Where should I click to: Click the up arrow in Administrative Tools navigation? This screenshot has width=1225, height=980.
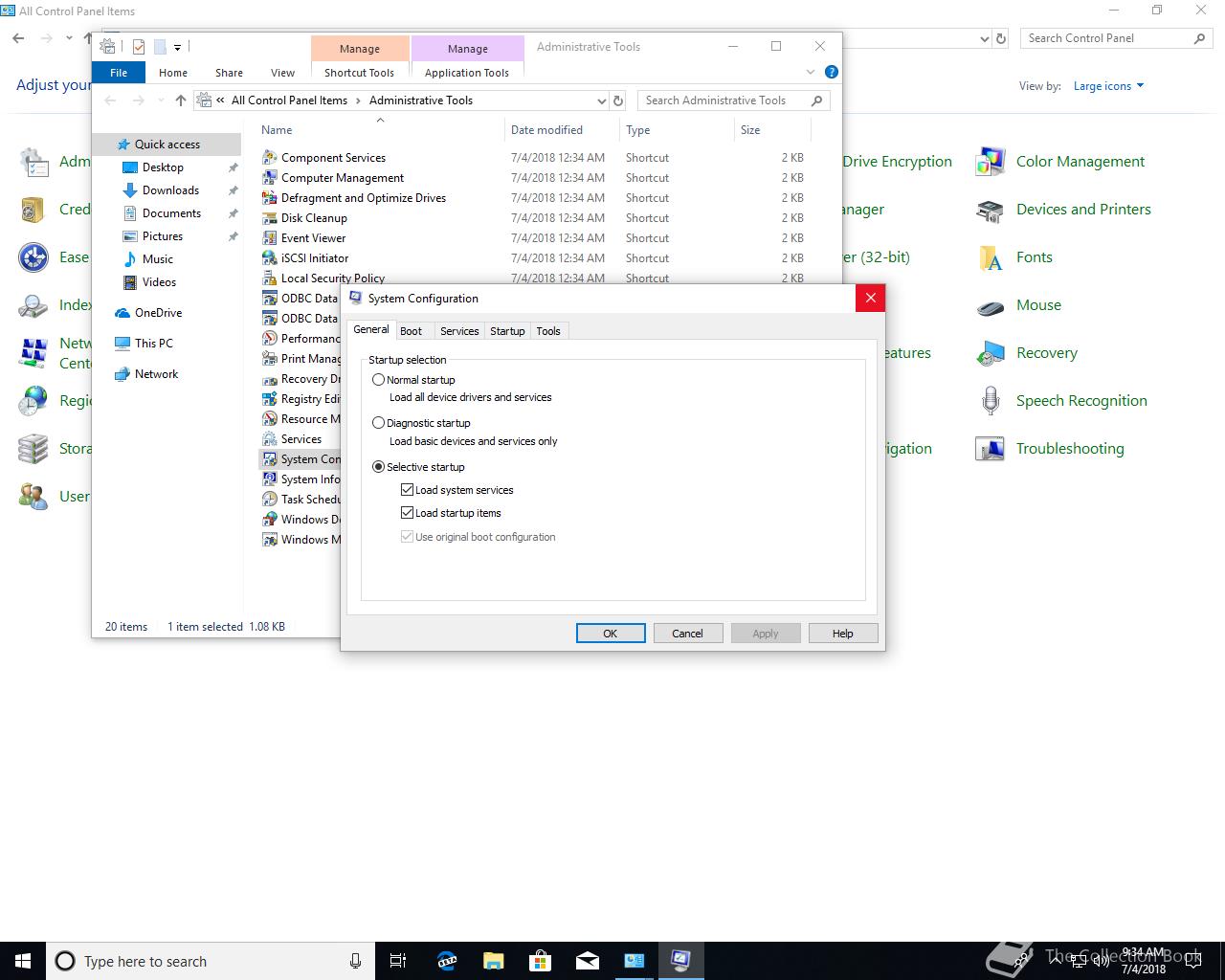click(x=181, y=100)
